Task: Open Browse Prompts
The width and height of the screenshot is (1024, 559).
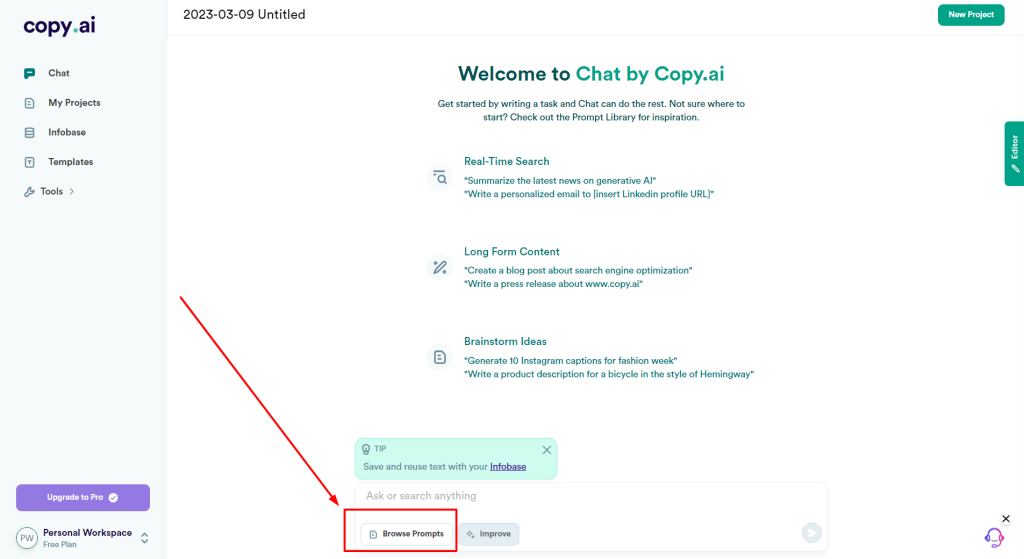Action: click(x=406, y=534)
